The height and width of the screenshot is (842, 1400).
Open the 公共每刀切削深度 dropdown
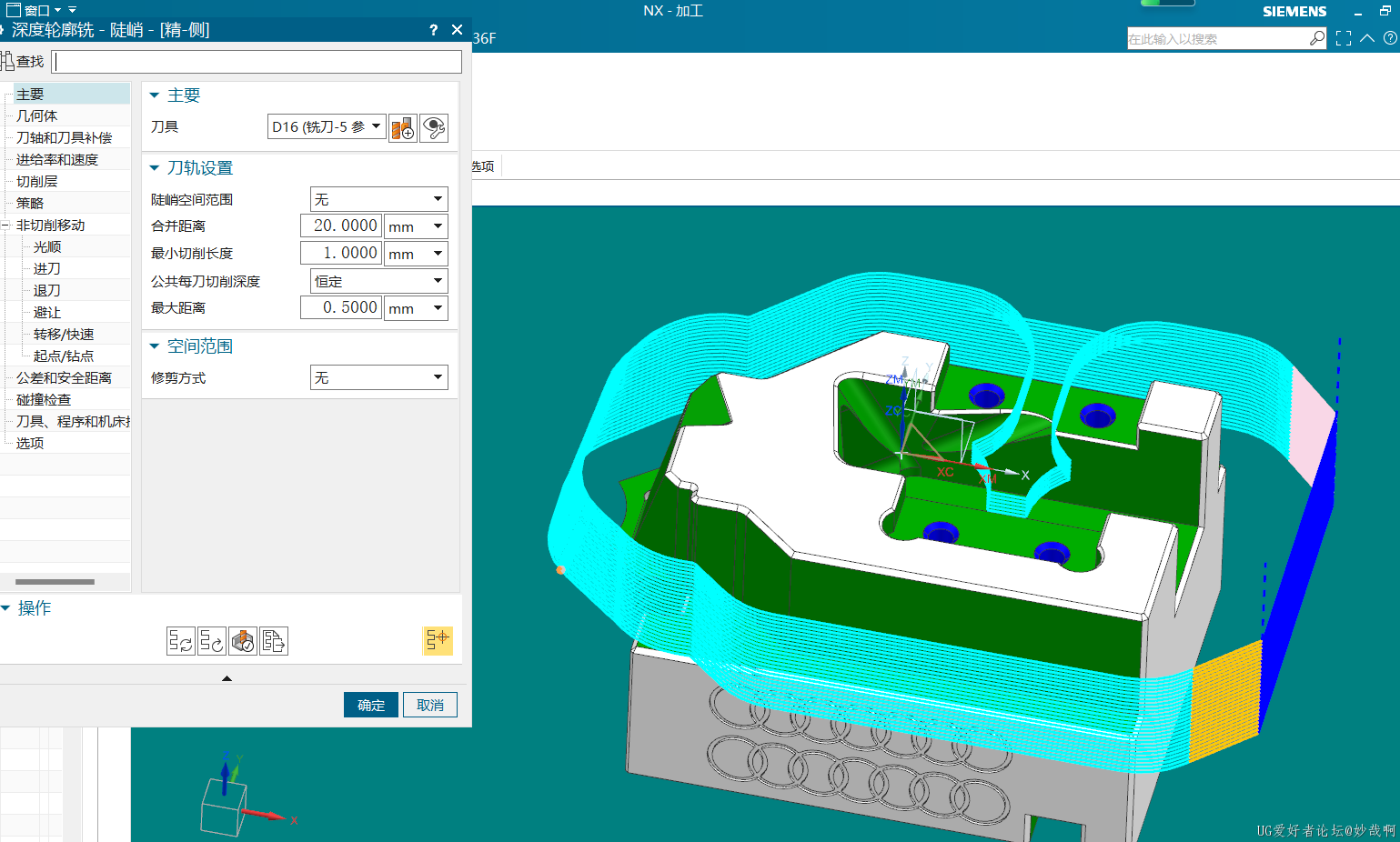pyautogui.click(x=438, y=281)
